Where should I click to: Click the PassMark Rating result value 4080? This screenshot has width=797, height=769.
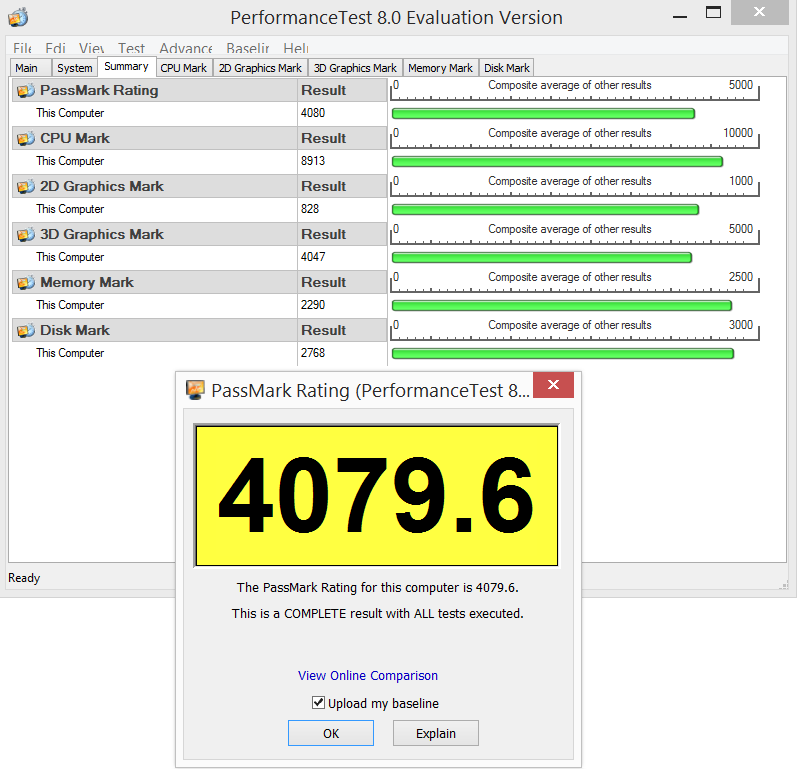click(x=313, y=113)
